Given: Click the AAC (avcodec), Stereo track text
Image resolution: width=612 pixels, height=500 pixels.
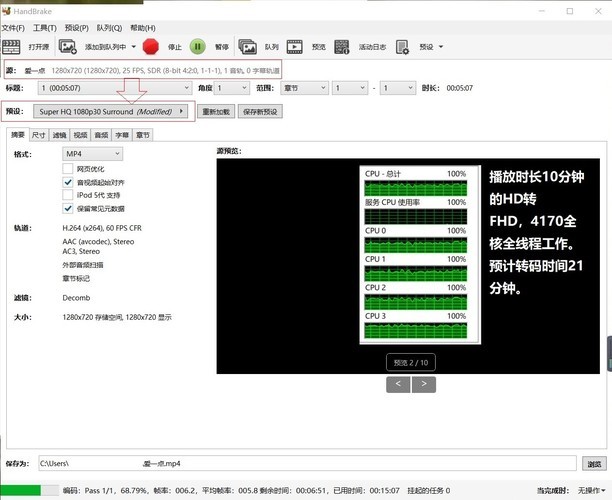Looking at the screenshot, I should 98,242.
